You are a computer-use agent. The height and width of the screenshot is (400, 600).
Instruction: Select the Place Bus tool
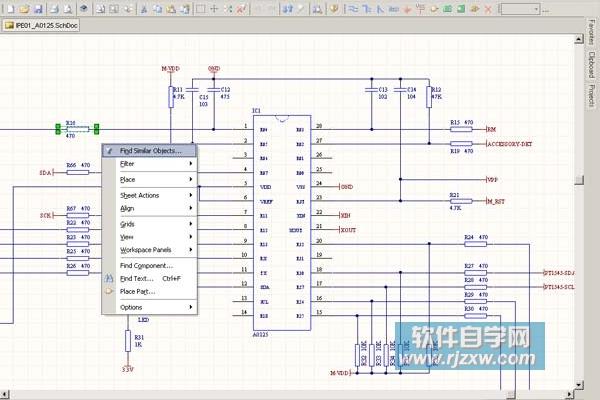(x=367, y=8)
